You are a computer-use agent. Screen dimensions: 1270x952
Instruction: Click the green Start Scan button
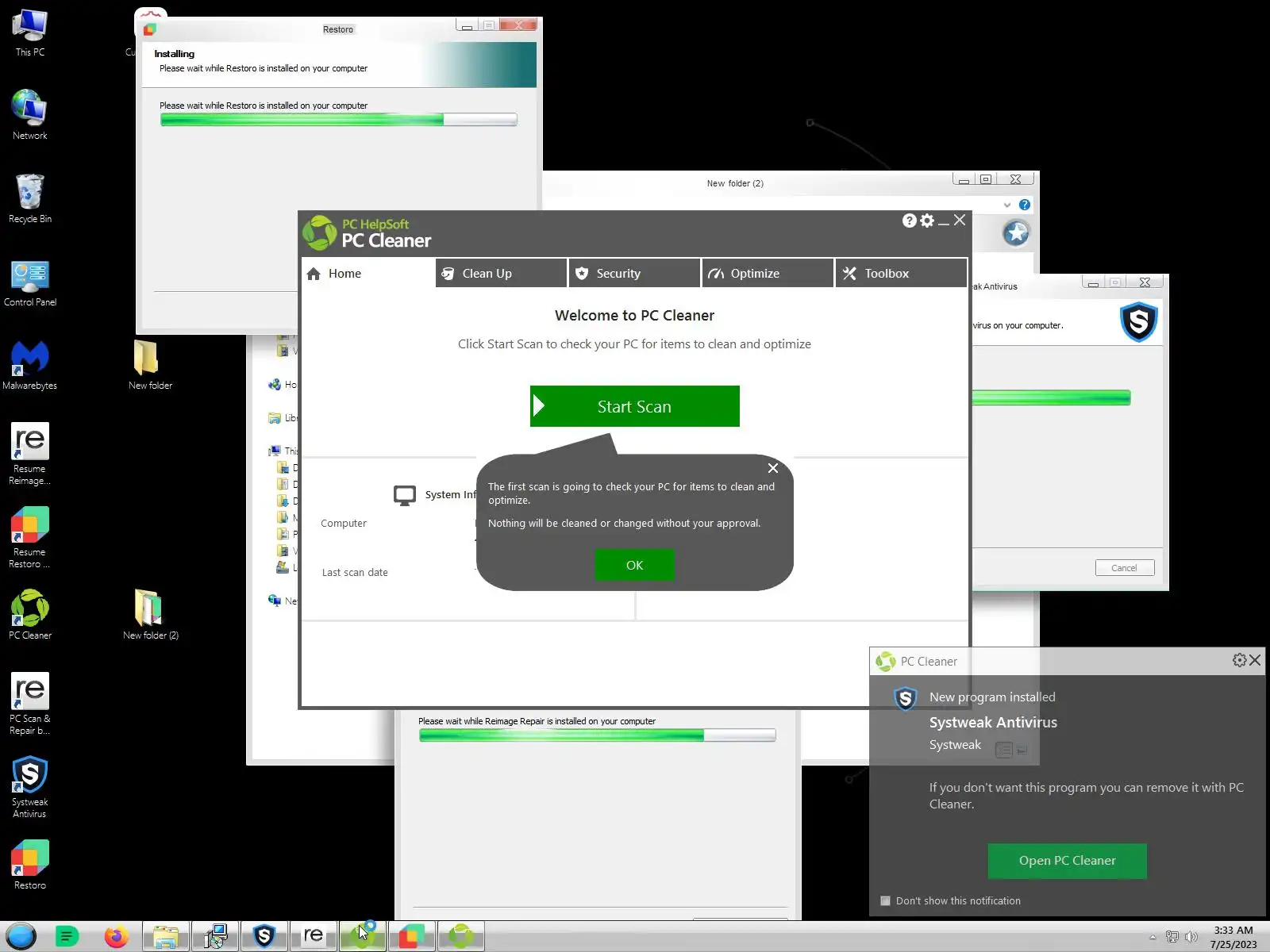click(x=635, y=406)
